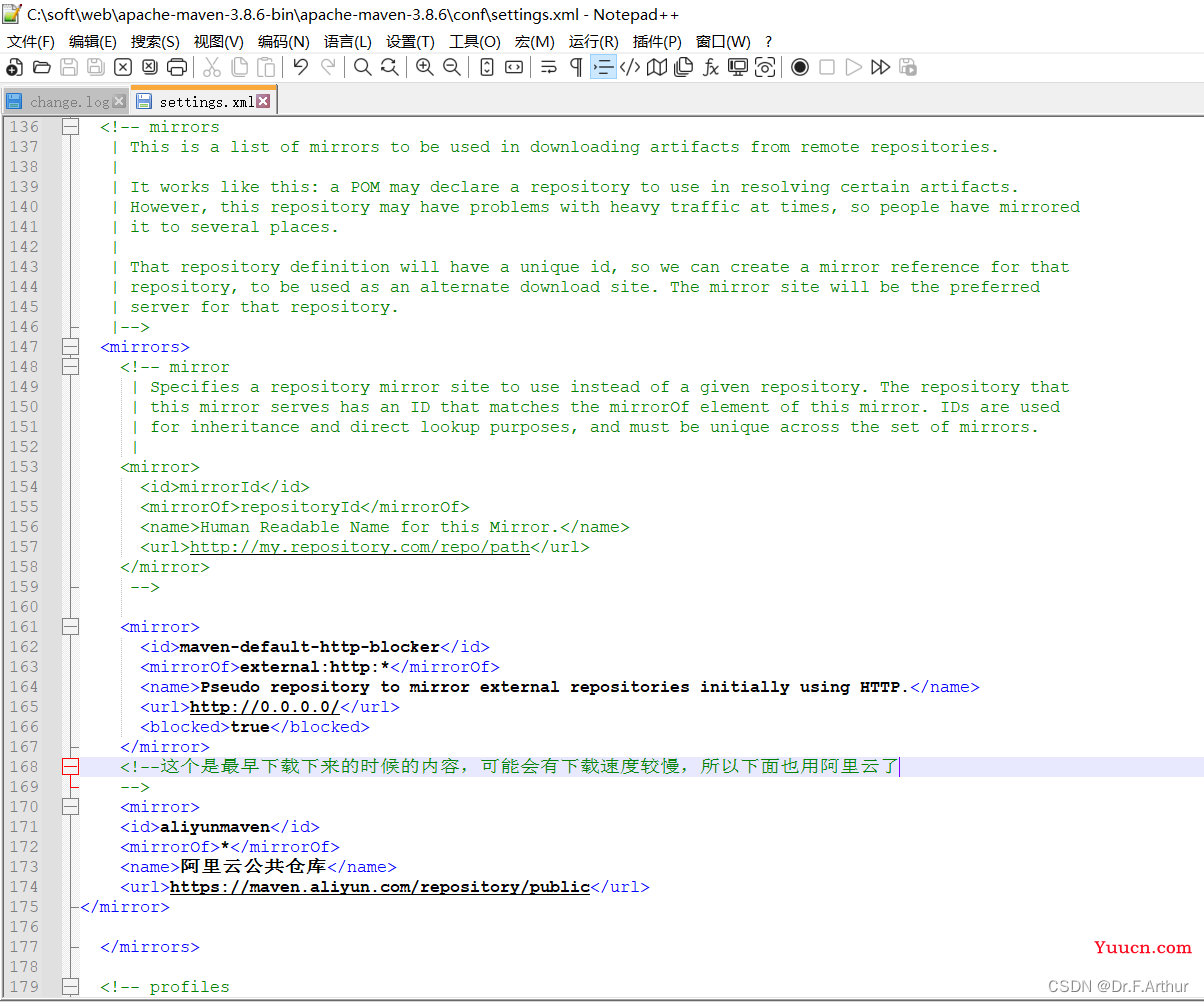1204x1002 pixels.
Task: Collapse the fold marker at line 136
Action: 70,127
